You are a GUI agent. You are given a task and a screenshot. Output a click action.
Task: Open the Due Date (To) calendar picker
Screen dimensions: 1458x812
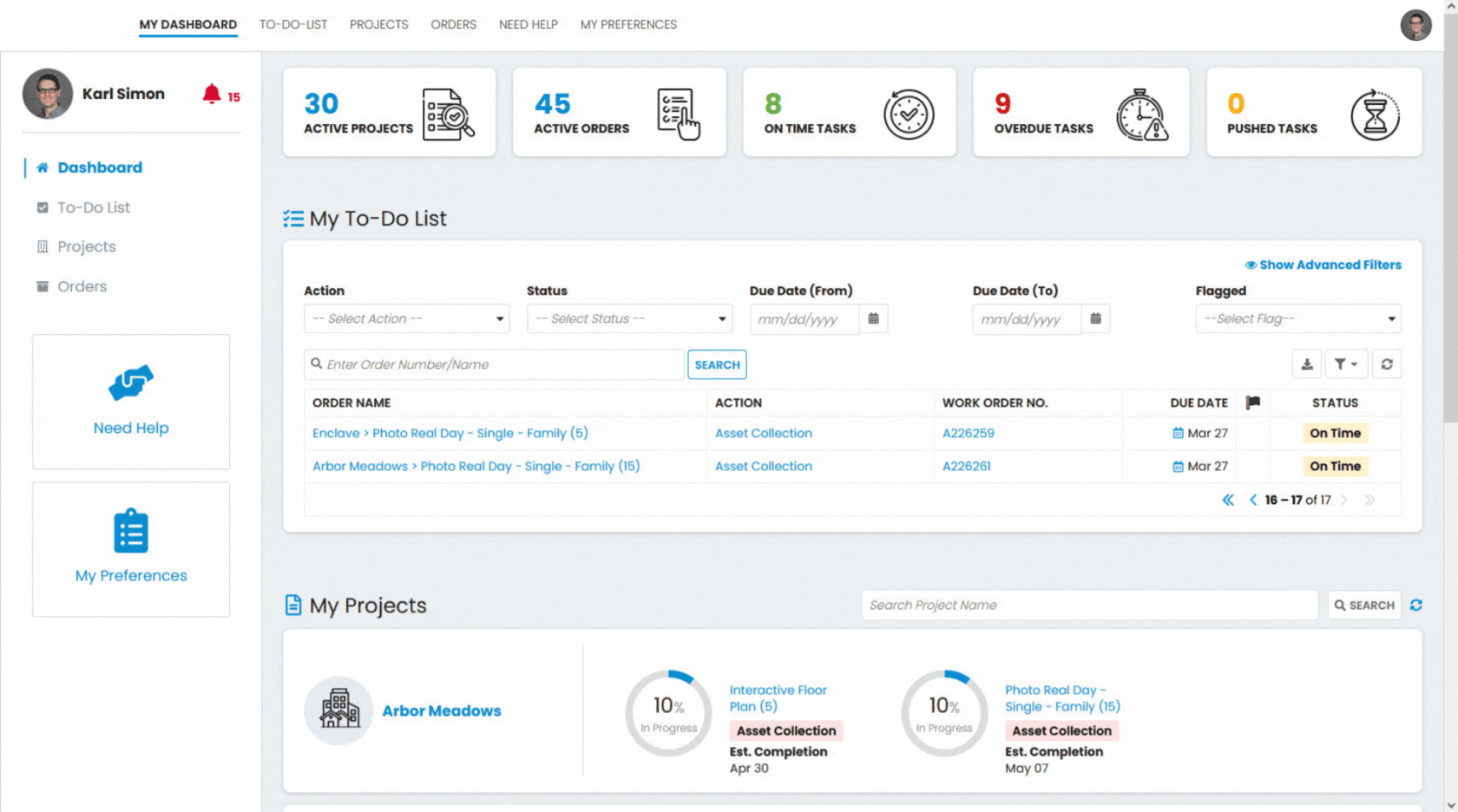tap(1096, 318)
